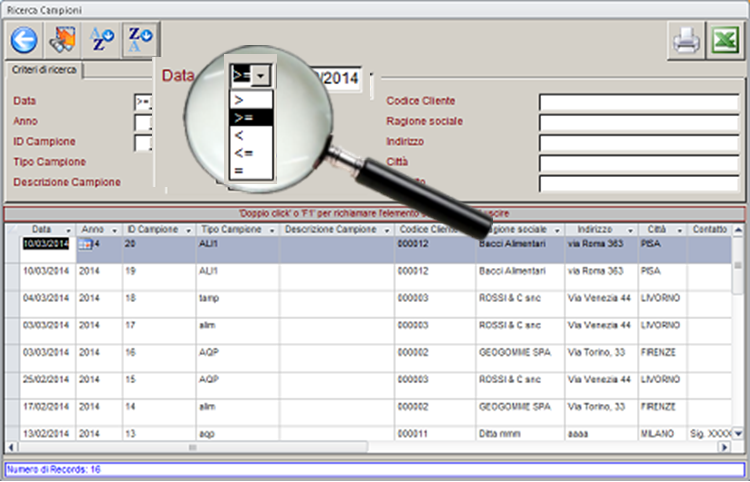Open the Ragione sociale column filter arrow
Image resolution: width=750 pixels, height=482 pixels.
tap(557, 230)
